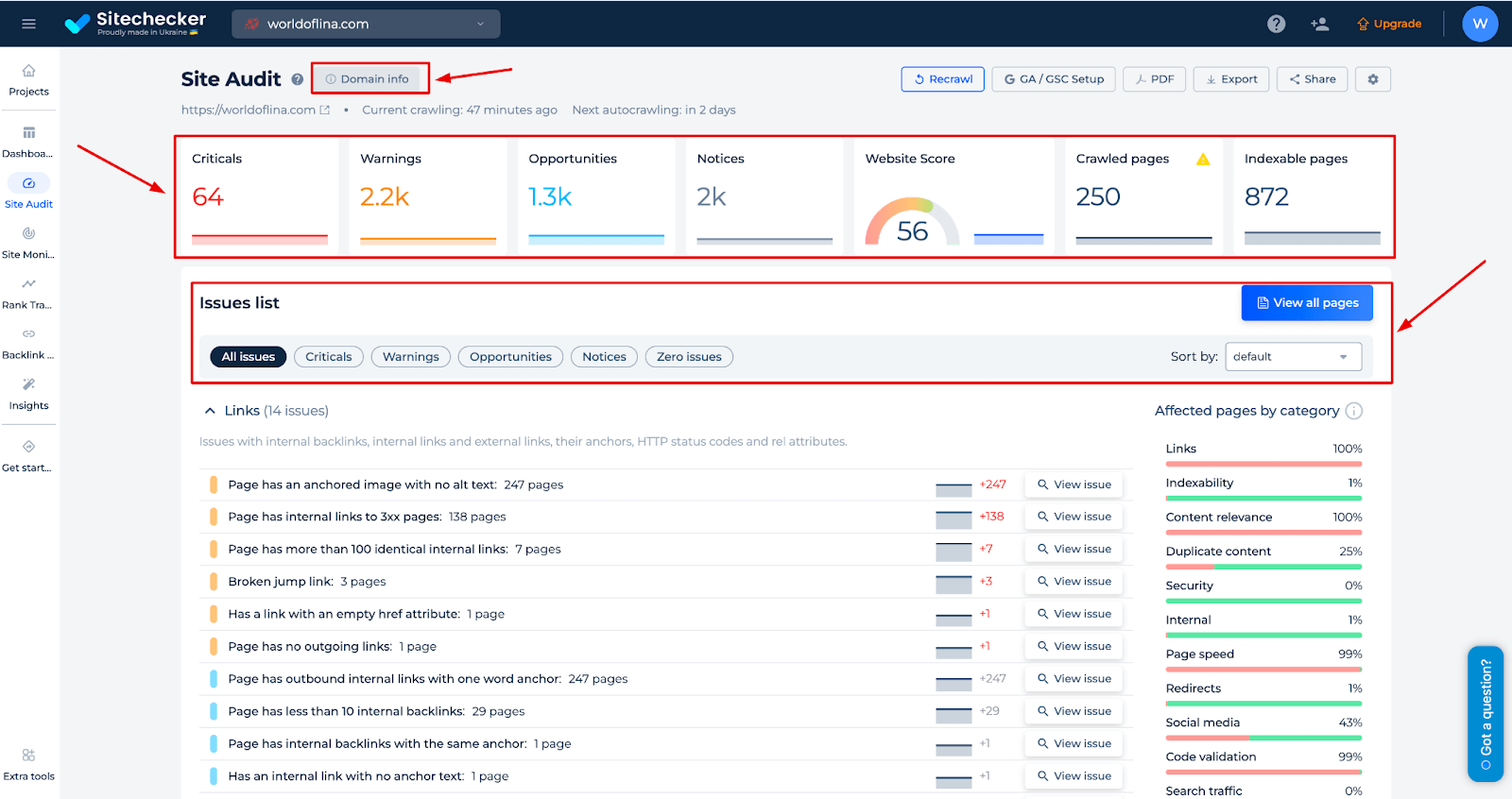
Task: Click the Domain info button
Action: pos(367,79)
